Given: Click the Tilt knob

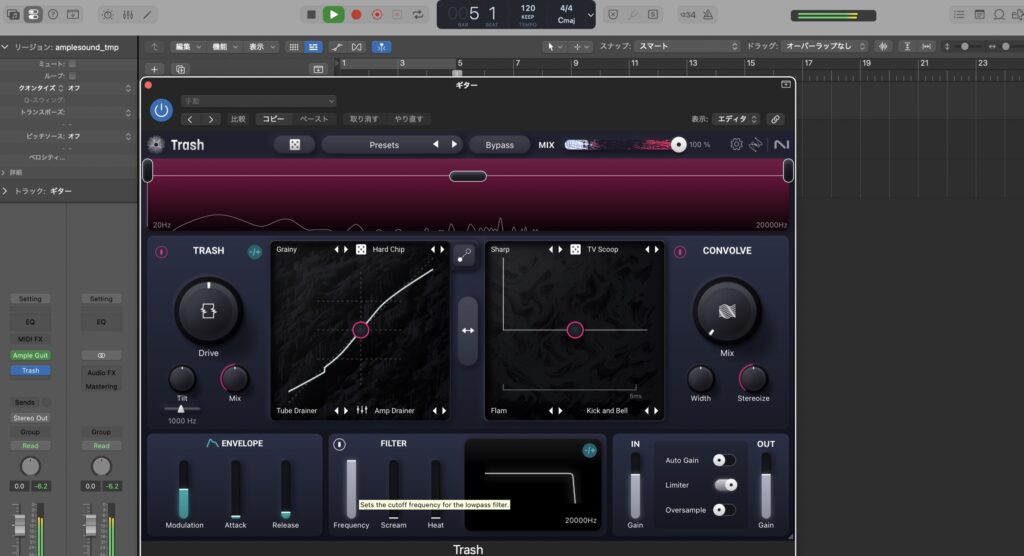Looking at the screenshot, I should [x=182, y=379].
